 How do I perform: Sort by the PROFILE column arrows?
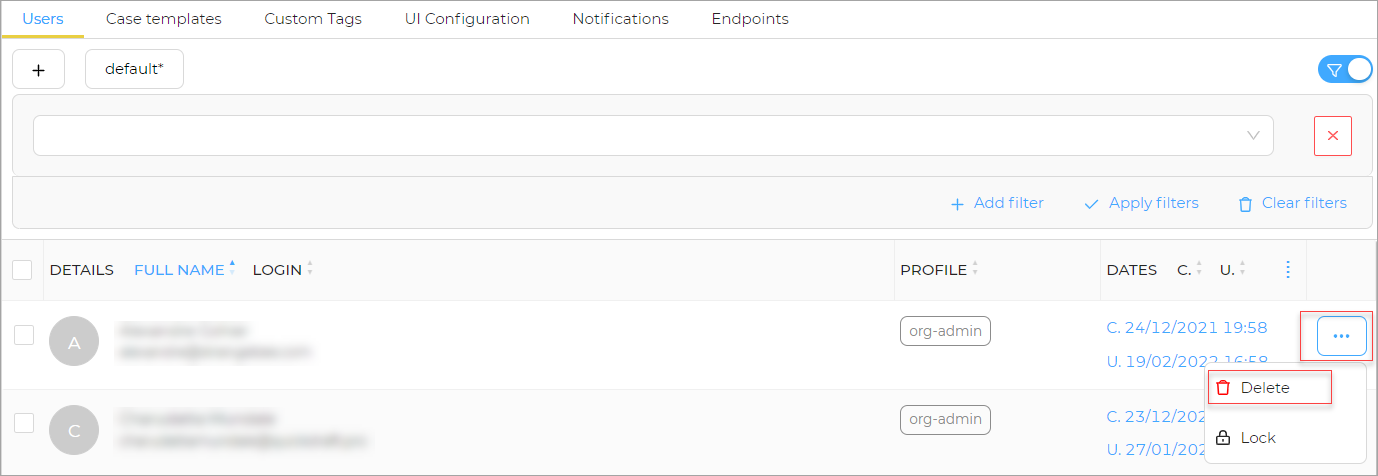pos(975,270)
